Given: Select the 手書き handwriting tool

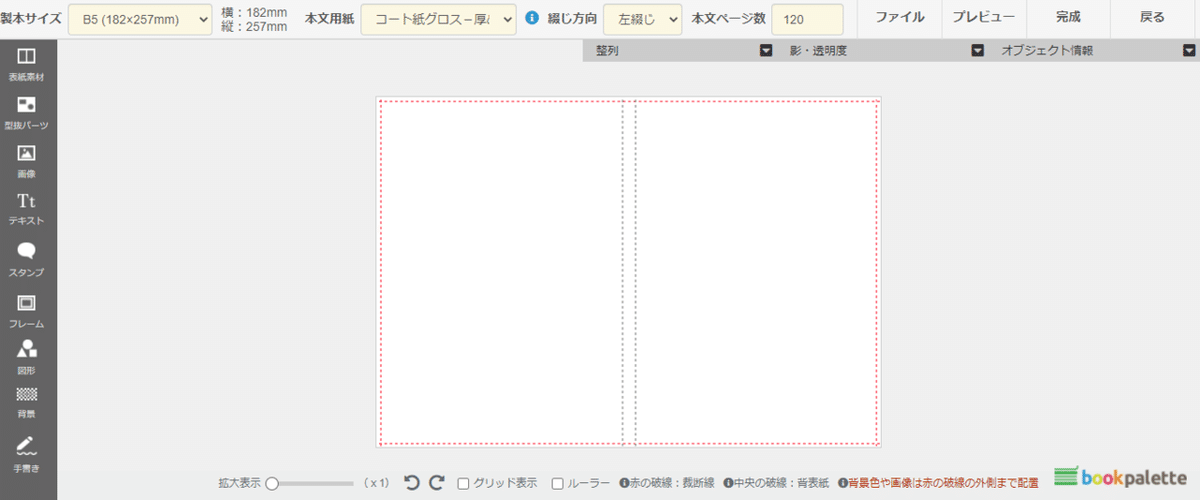Looking at the screenshot, I should (x=27, y=453).
